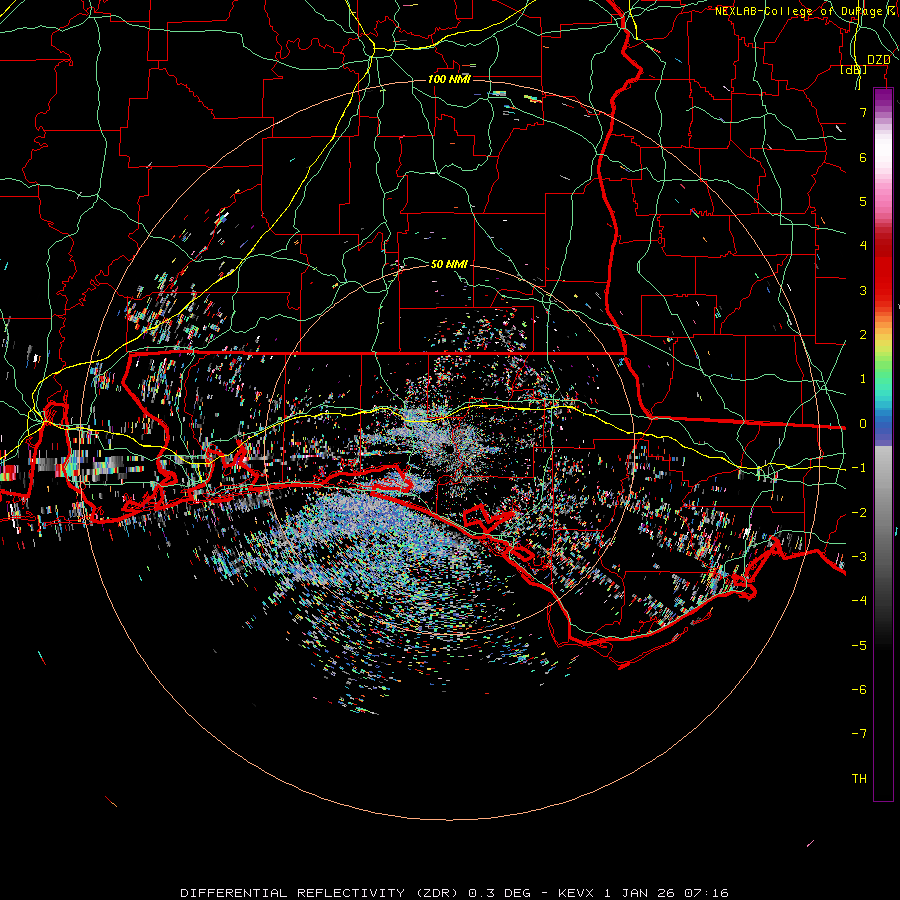Click the 100 NMI range ring label
The image size is (900, 900).
pos(449,79)
